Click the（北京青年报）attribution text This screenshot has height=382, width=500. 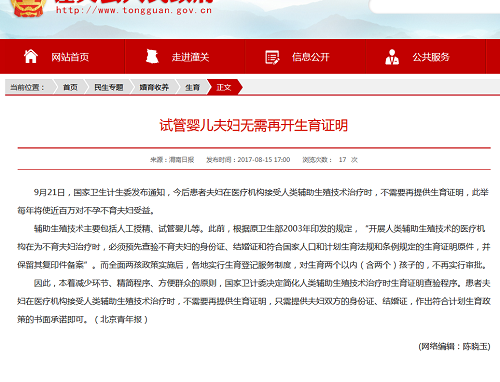tap(121, 319)
